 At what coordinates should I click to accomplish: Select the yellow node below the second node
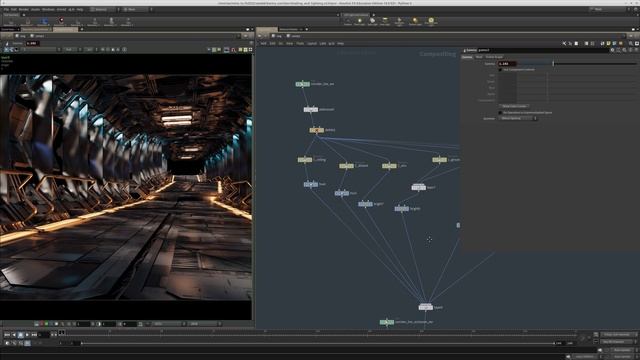316,130
